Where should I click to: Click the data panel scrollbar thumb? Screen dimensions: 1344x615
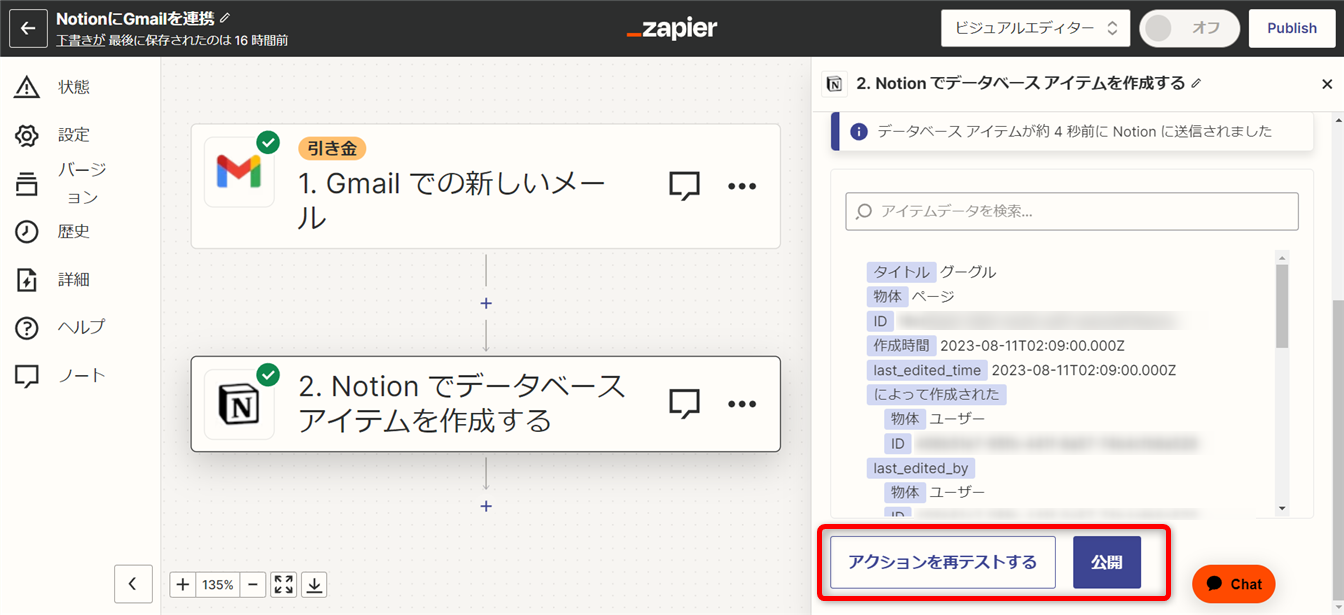pyautogui.click(x=1282, y=306)
